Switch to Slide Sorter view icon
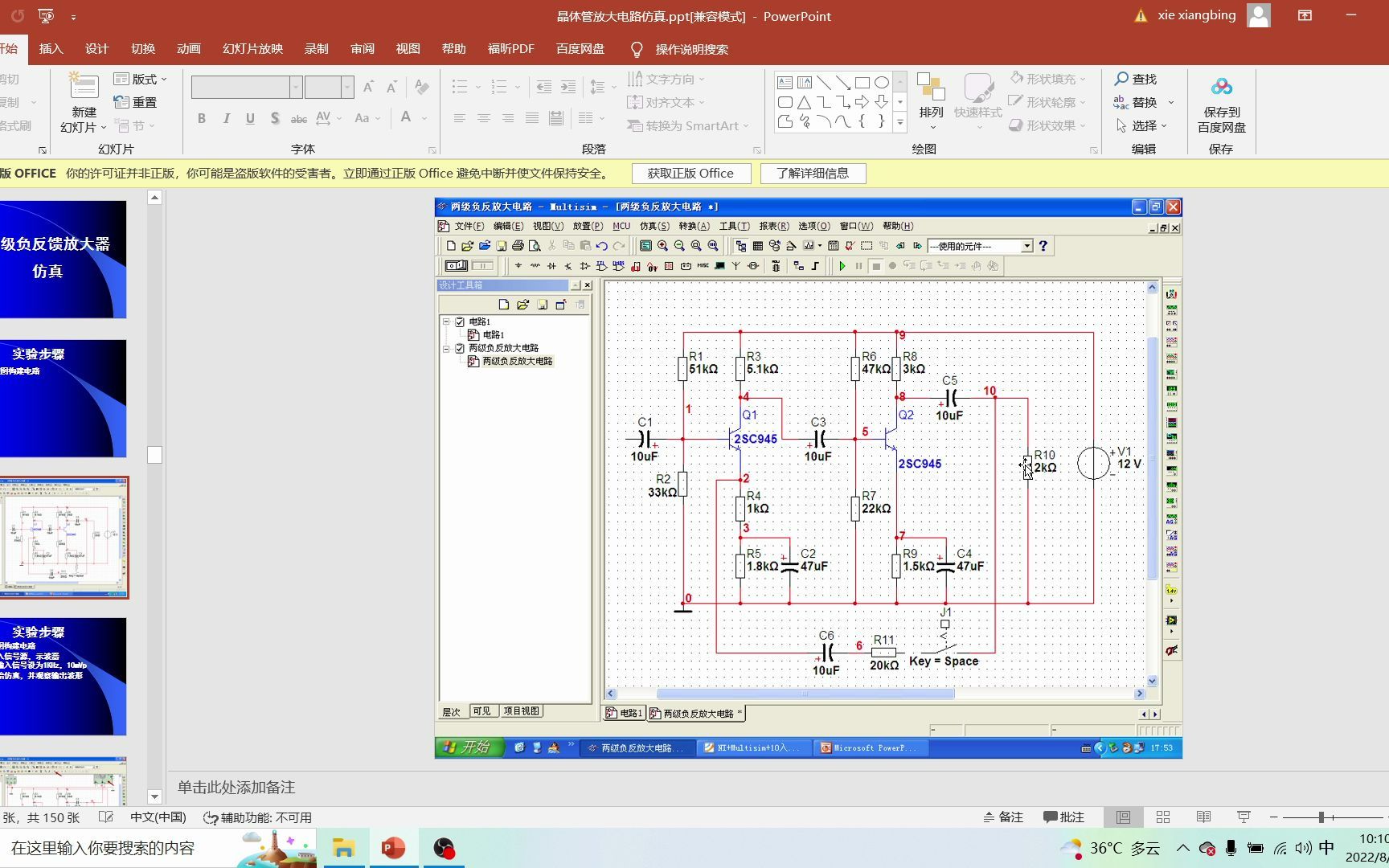The image size is (1389, 868). pos(1163,817)
